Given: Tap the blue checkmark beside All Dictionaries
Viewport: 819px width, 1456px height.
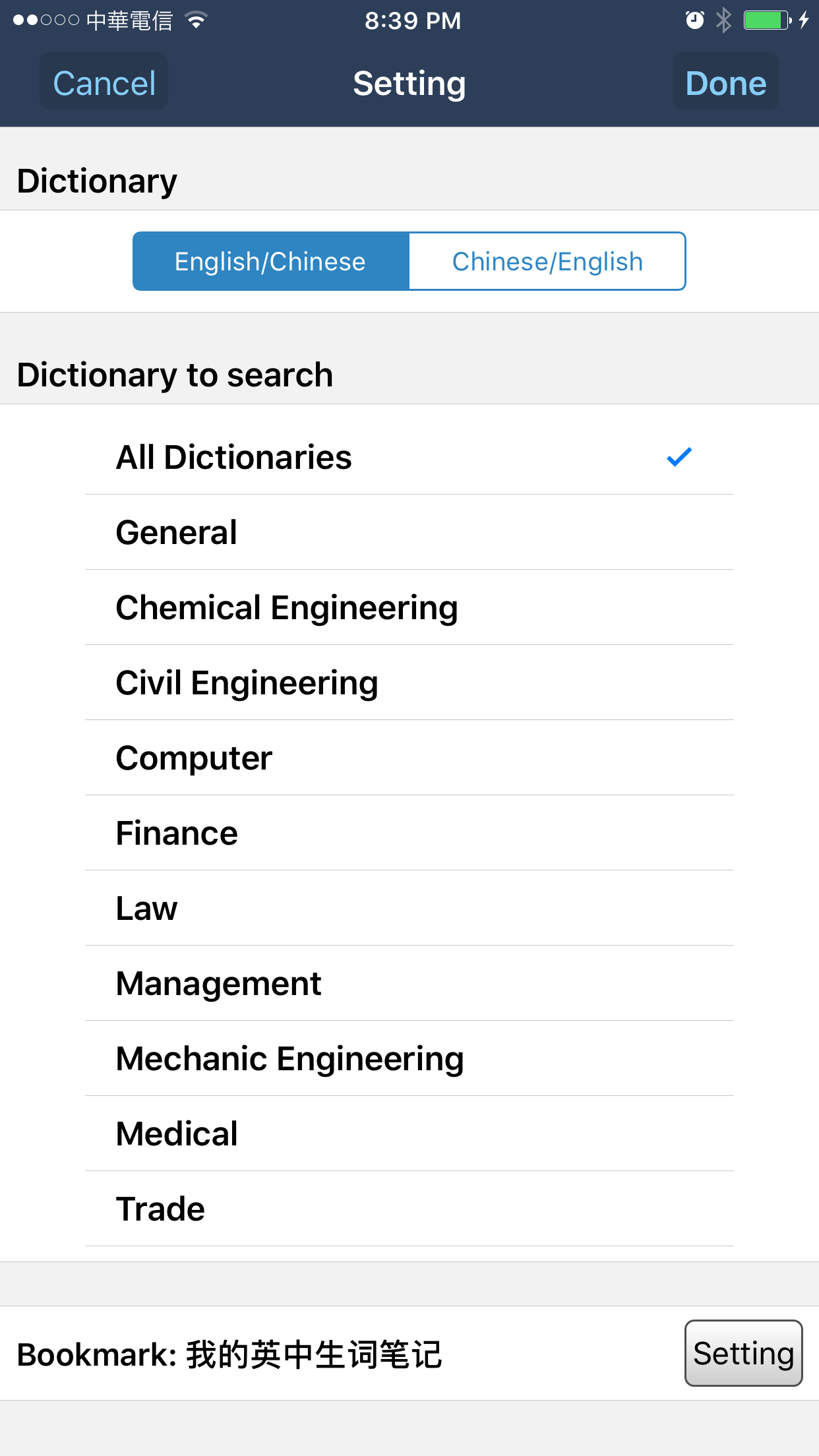Looking at the screenshot, I should coord(678,457).
